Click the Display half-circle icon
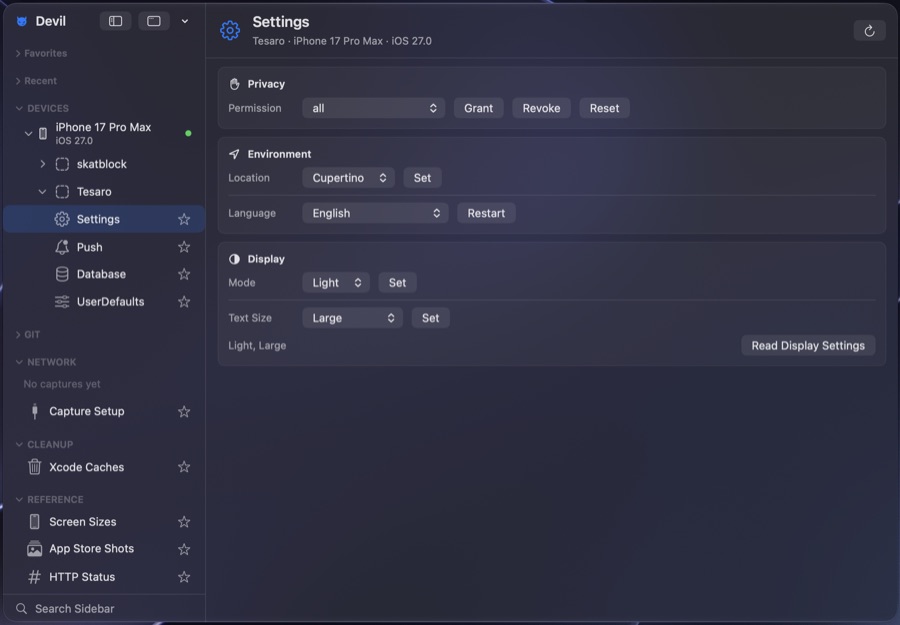This screenshot has width=900, height=625. coord(234,259)
